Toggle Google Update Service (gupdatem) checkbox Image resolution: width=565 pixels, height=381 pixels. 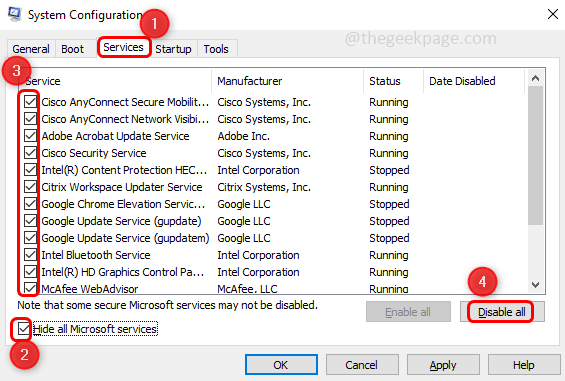click(30, 238)
